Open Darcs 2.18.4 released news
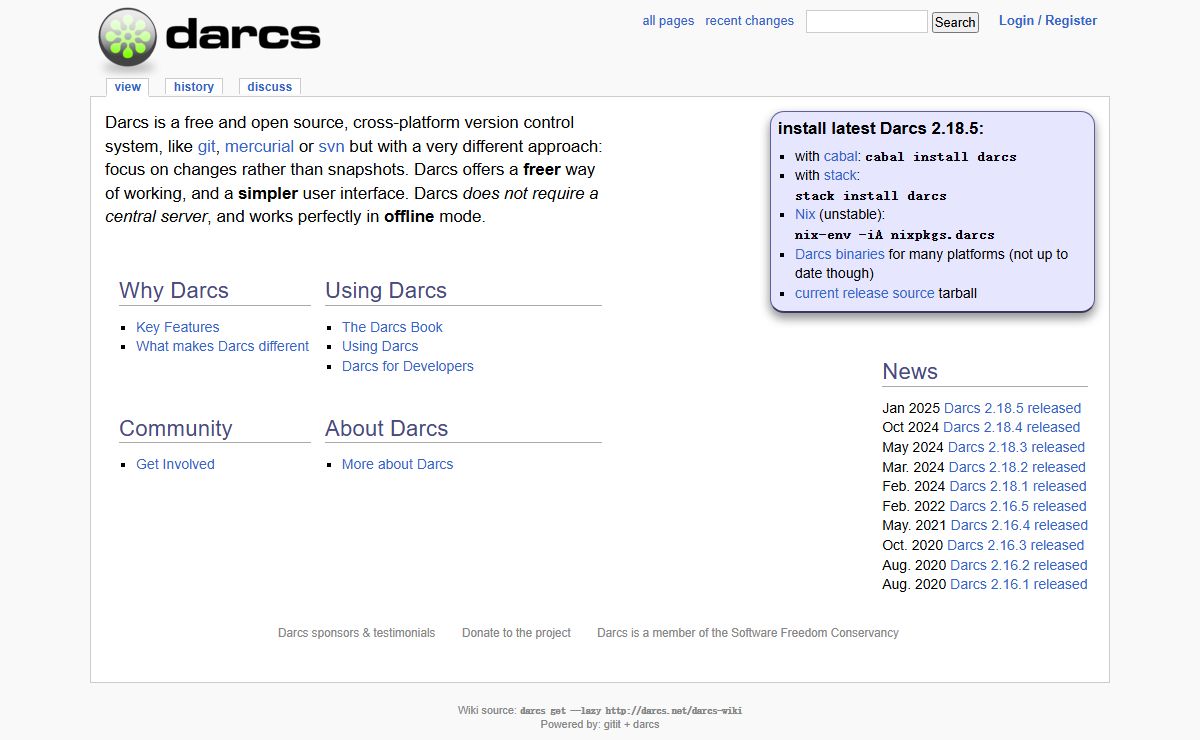This screenshot has width=1200, height=740. point(1011,427)
